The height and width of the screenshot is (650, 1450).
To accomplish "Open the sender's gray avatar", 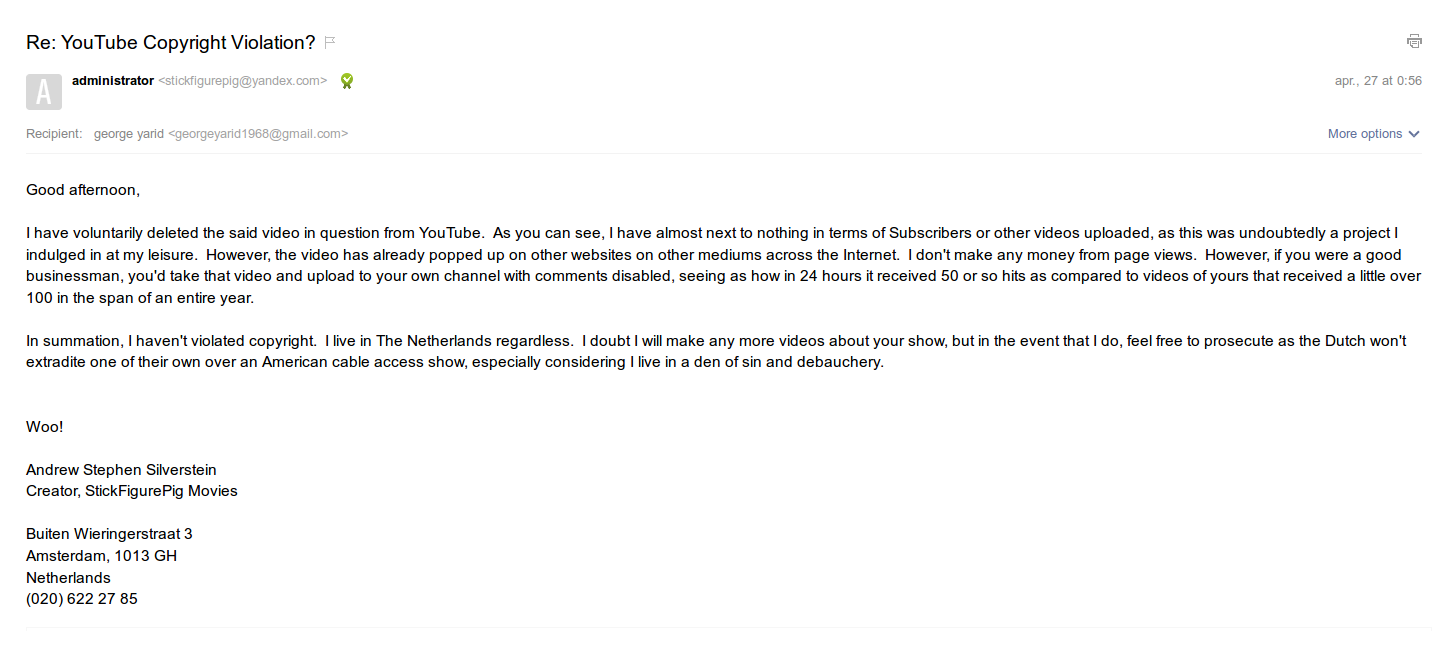I will 44,91.
